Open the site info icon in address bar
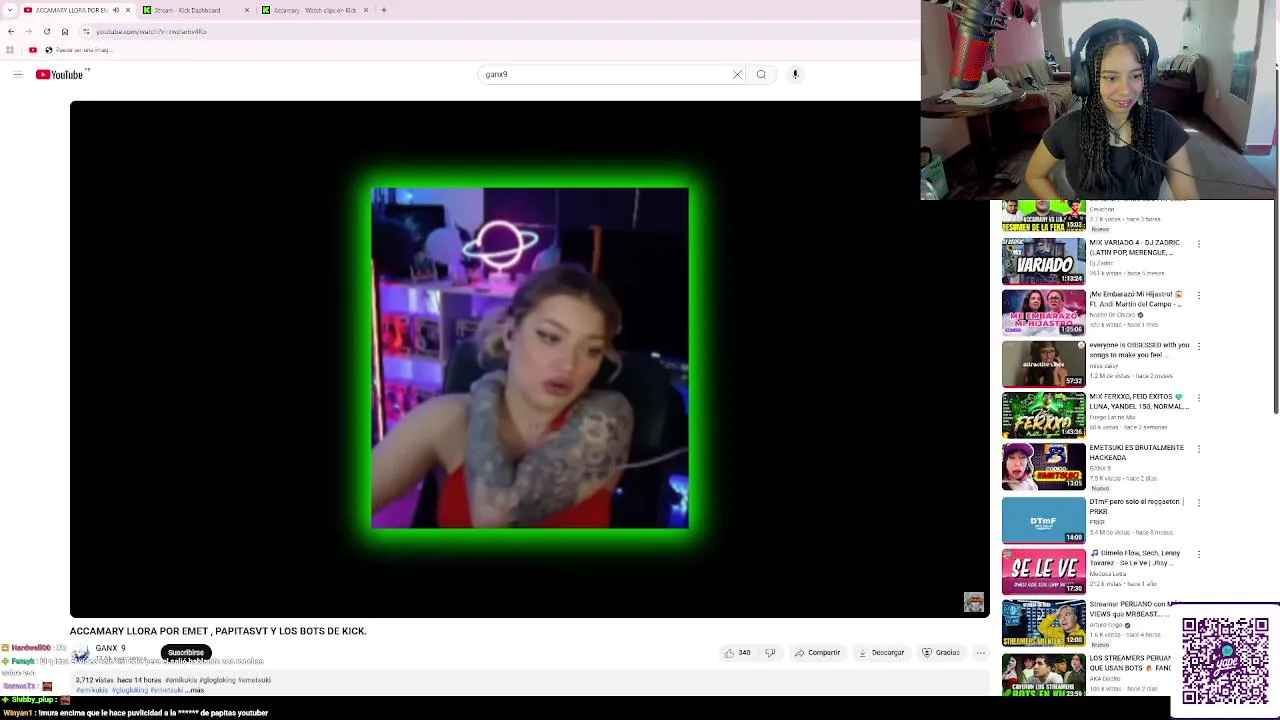This screenshot has height=720, width=1280. click(86, 31)
